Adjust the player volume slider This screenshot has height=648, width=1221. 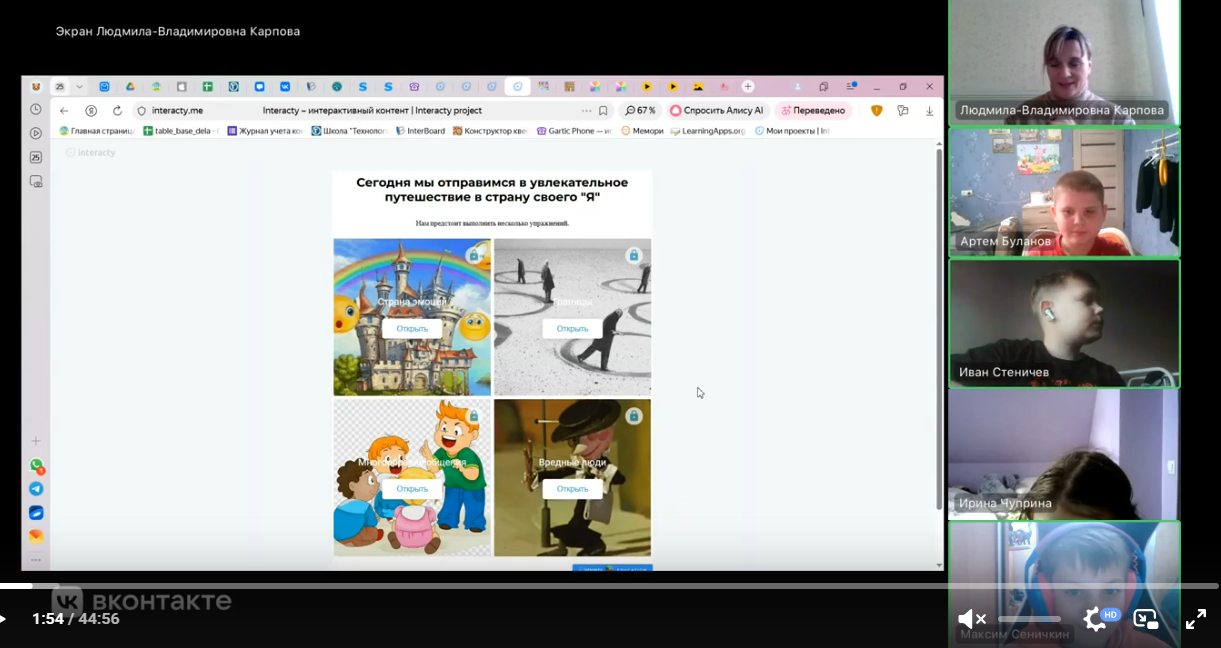pyautogui.click(x=1030, y=619)
